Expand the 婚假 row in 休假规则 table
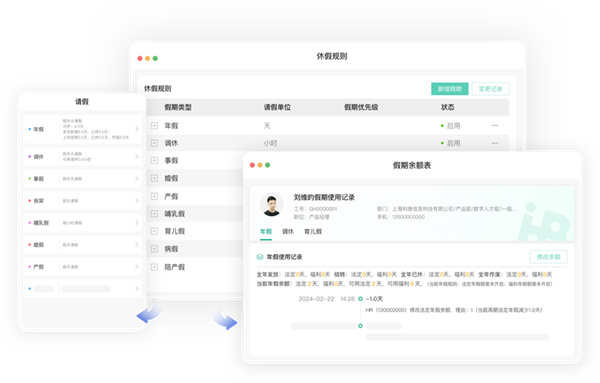600x383 pixels. pyautogui.click(x=154, y=178)
